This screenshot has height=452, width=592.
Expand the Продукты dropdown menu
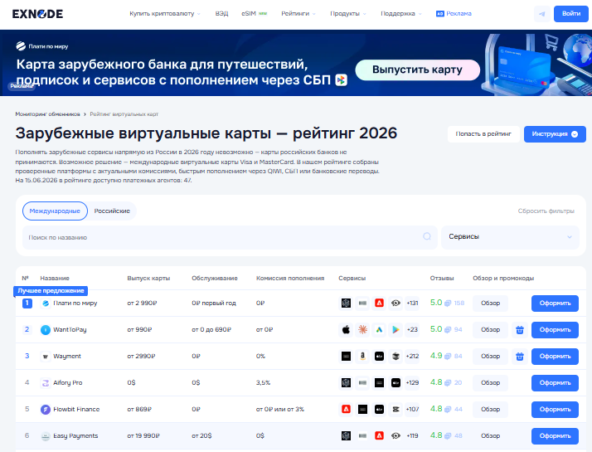[x=348, y=14]
